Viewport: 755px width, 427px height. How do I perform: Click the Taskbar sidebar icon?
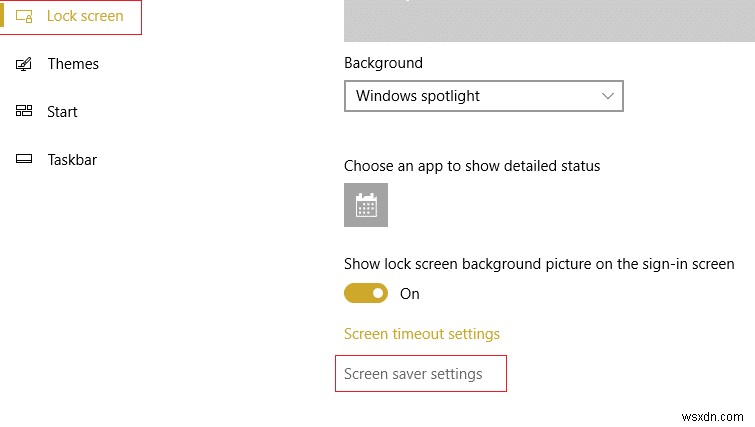(24, 160)
